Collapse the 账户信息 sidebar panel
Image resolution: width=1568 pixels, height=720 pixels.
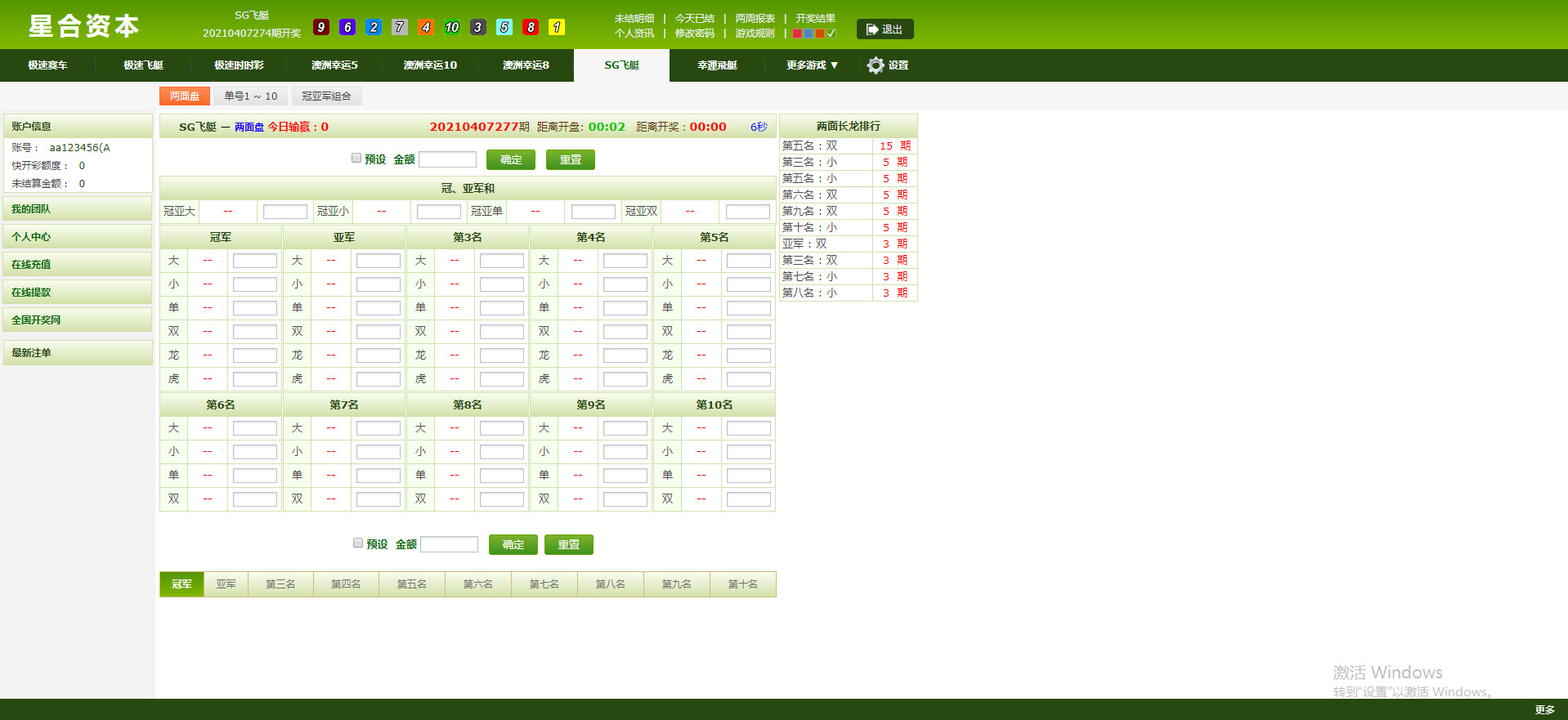click(78, 127)
